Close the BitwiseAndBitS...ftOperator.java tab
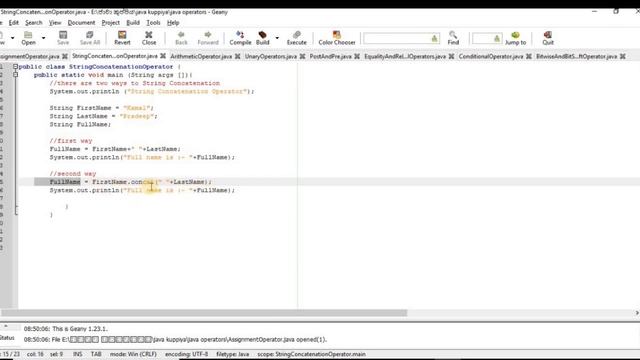The height and width of the screenshot is (360, 640). [623, 56]
